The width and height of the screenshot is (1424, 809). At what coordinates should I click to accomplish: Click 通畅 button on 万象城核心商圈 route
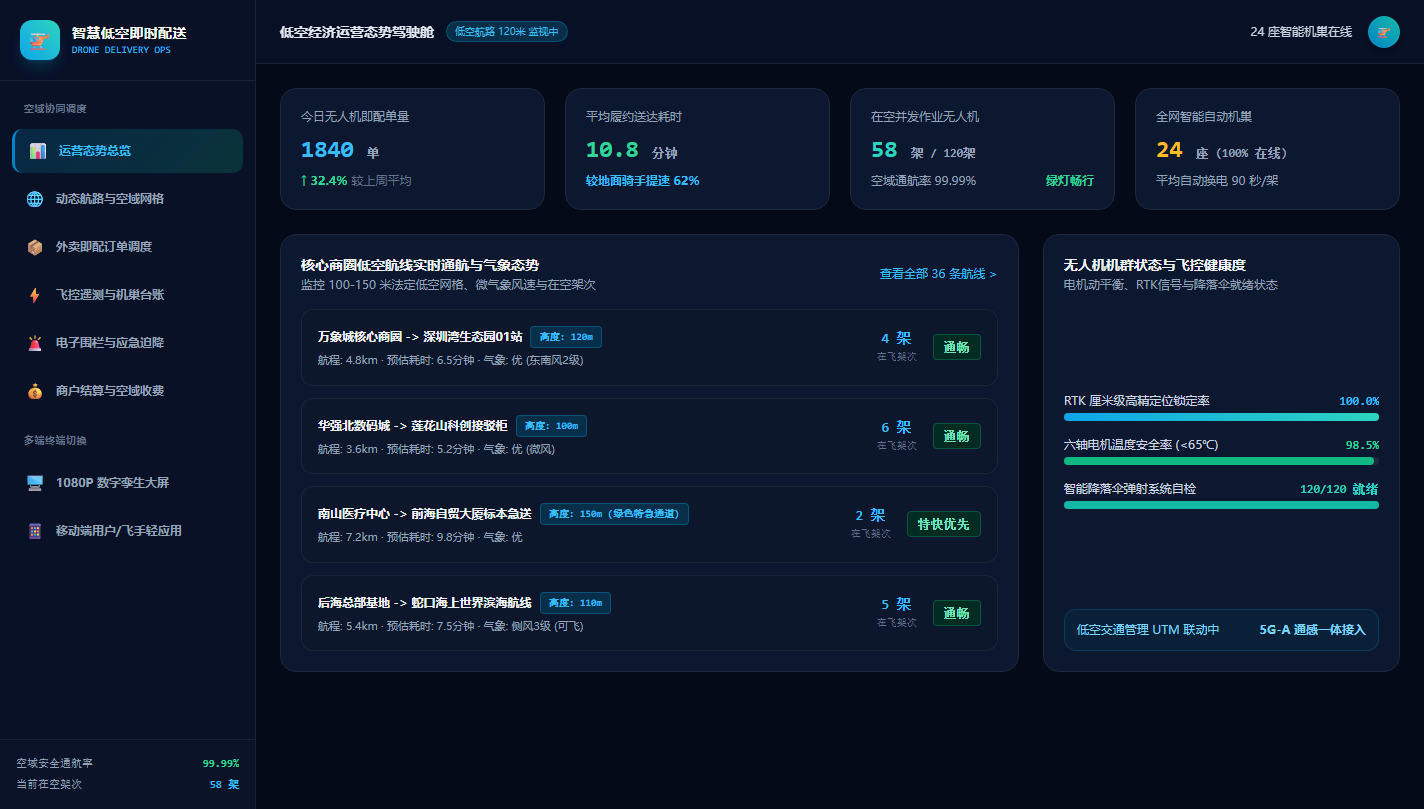(957, 347)
